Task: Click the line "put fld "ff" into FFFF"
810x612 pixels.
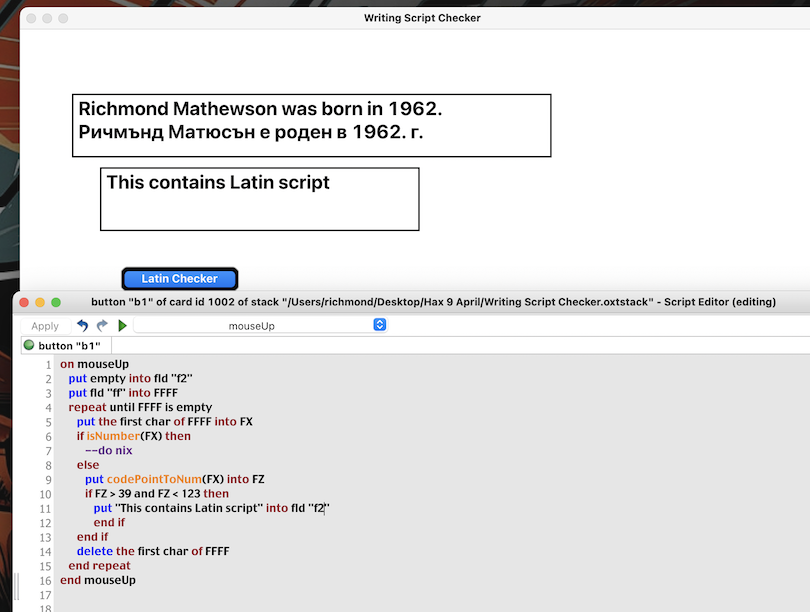Action: pos(123,393)
